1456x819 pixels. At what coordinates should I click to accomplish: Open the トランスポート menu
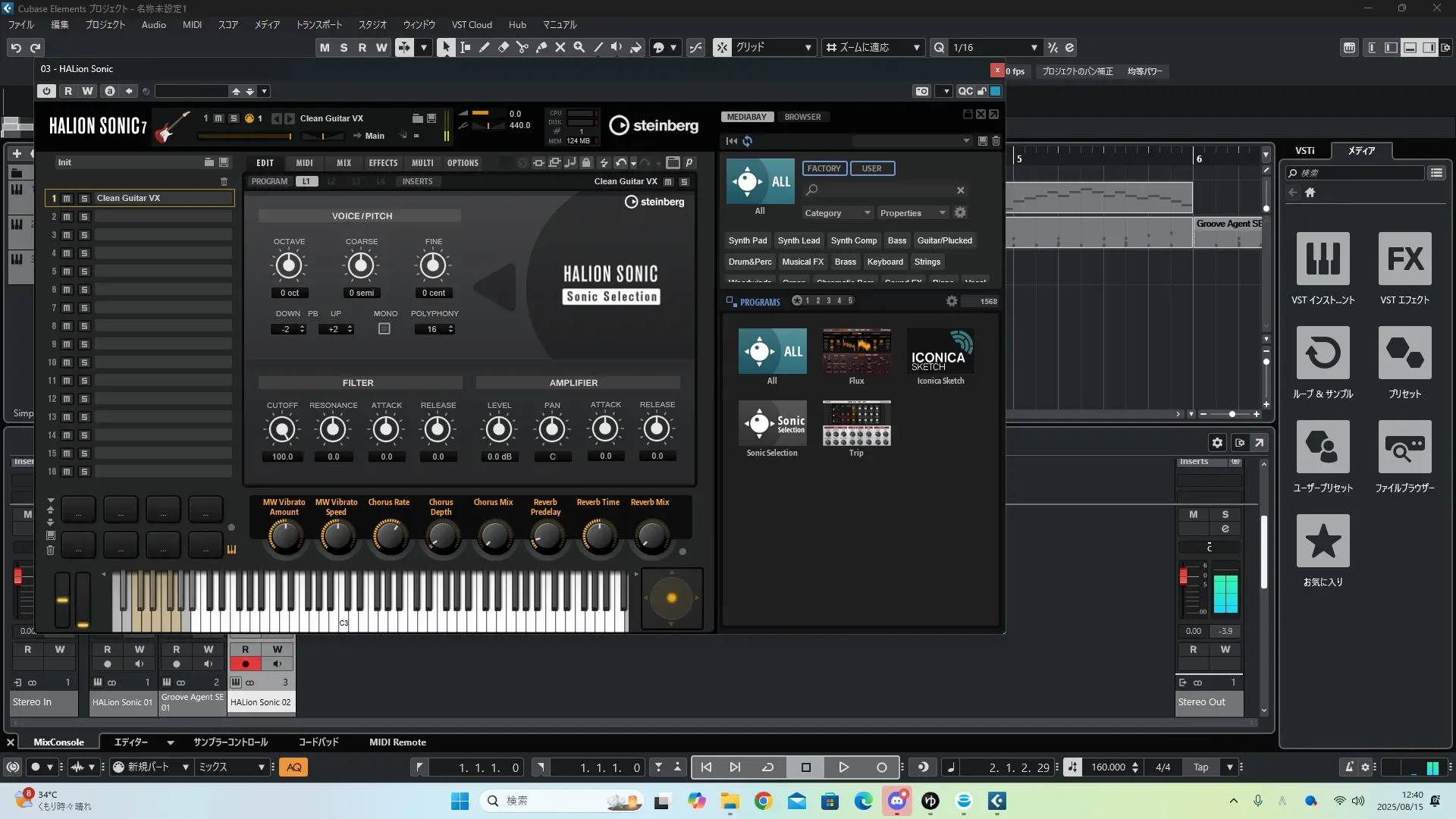coord(318,25)
